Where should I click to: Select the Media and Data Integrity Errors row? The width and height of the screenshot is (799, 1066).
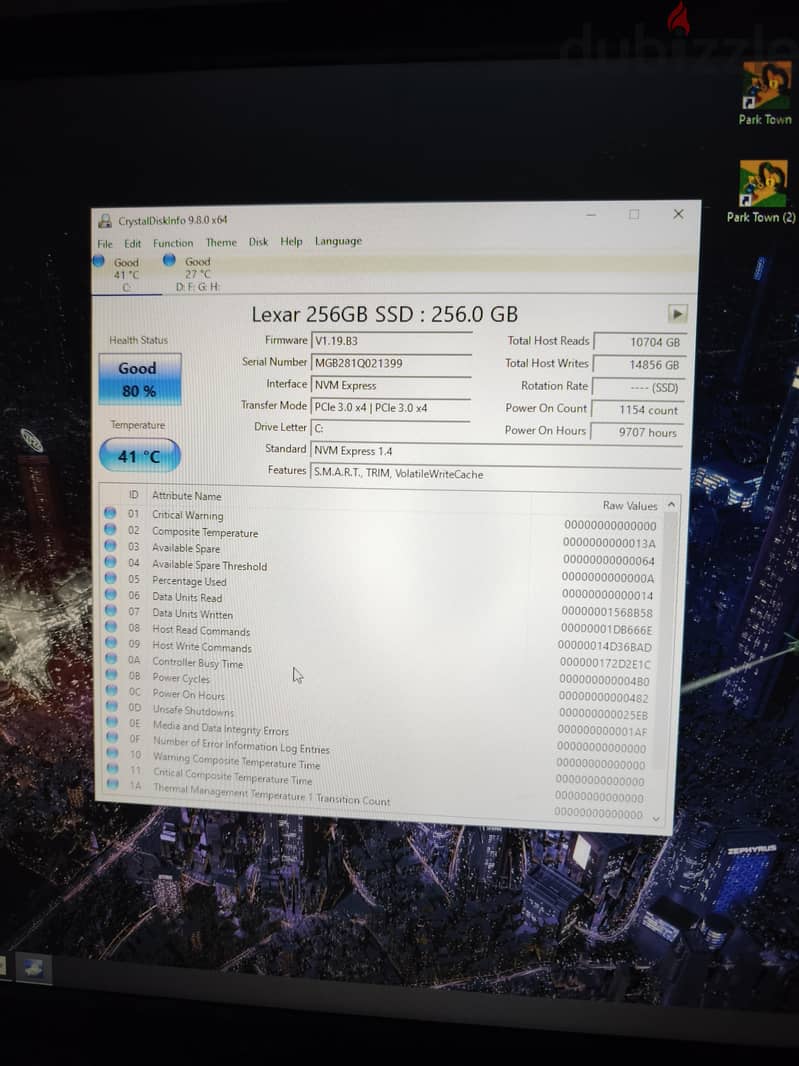click(x=380, y=738)
